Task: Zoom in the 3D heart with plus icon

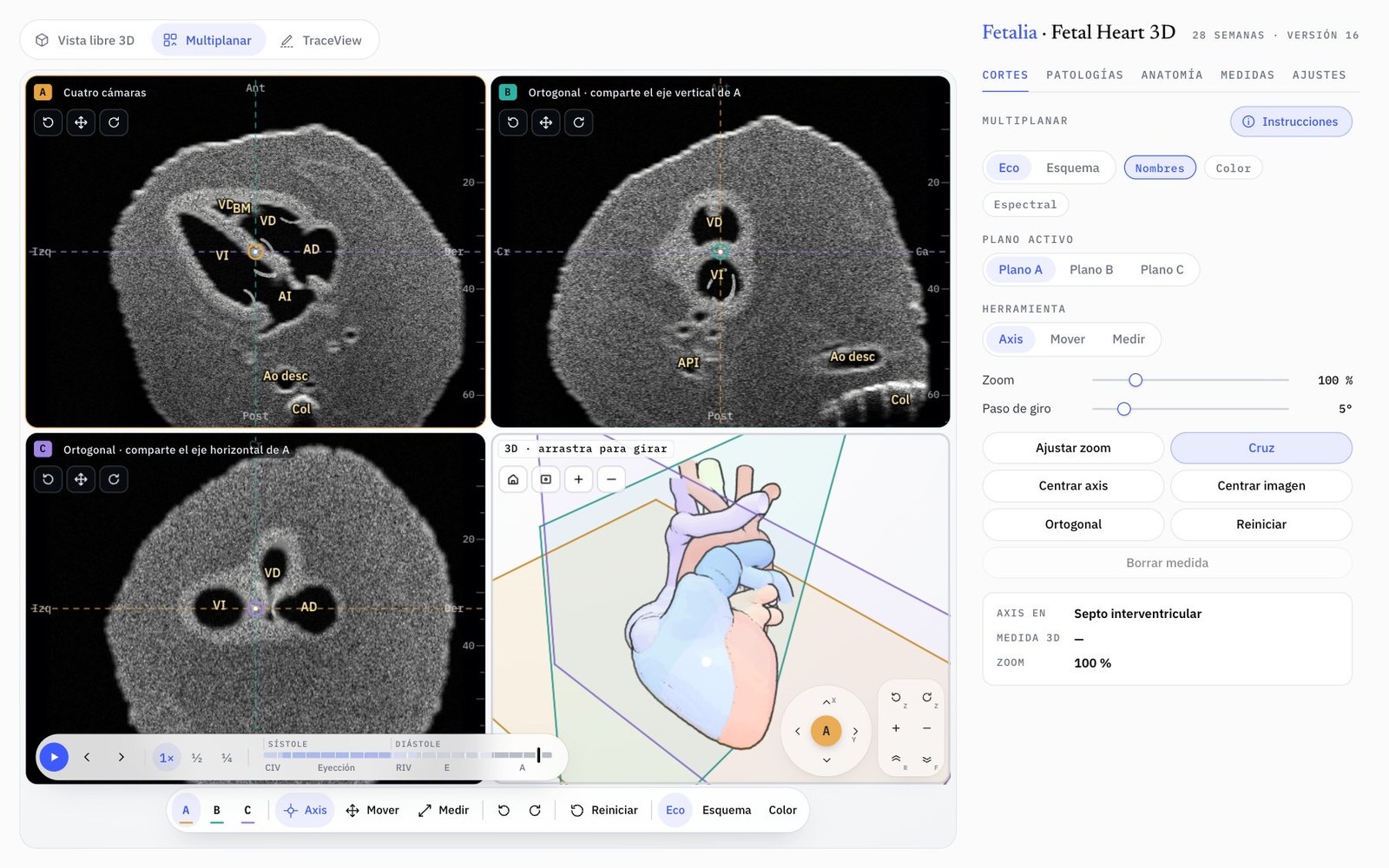Action: pos(578,479)
